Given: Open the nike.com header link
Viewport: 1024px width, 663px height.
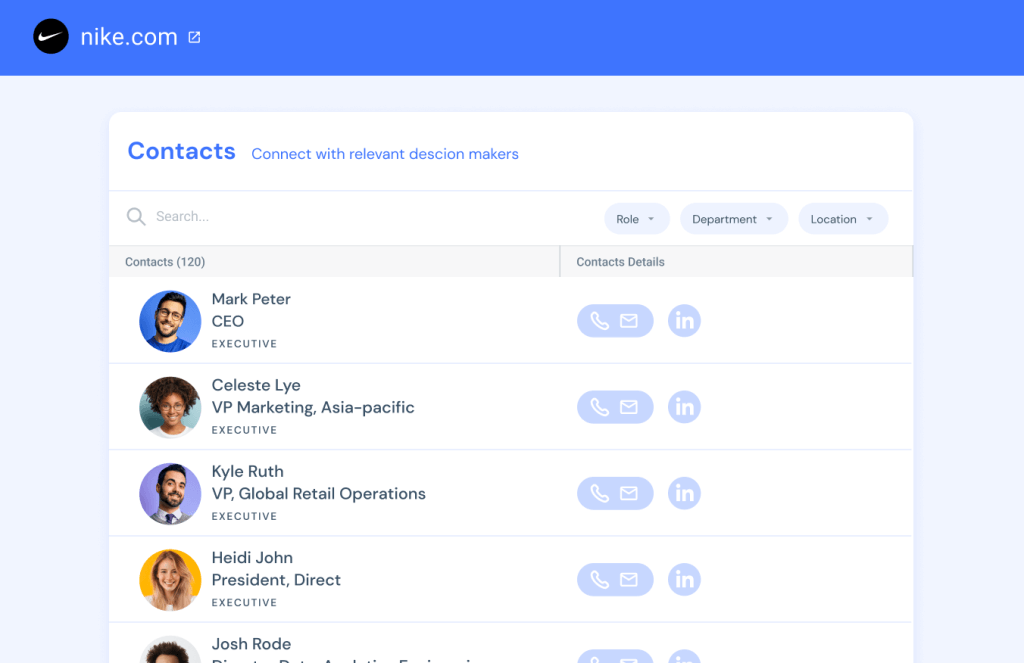Looking at the screenshot, I should 129,37.
